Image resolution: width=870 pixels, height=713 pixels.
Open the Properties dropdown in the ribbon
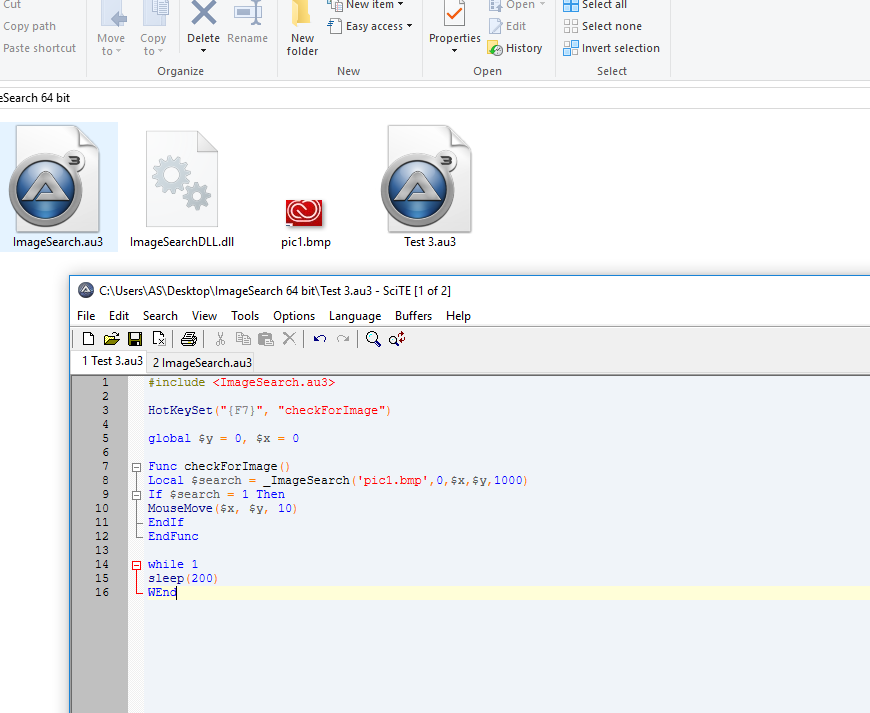(x=455, y=52)
